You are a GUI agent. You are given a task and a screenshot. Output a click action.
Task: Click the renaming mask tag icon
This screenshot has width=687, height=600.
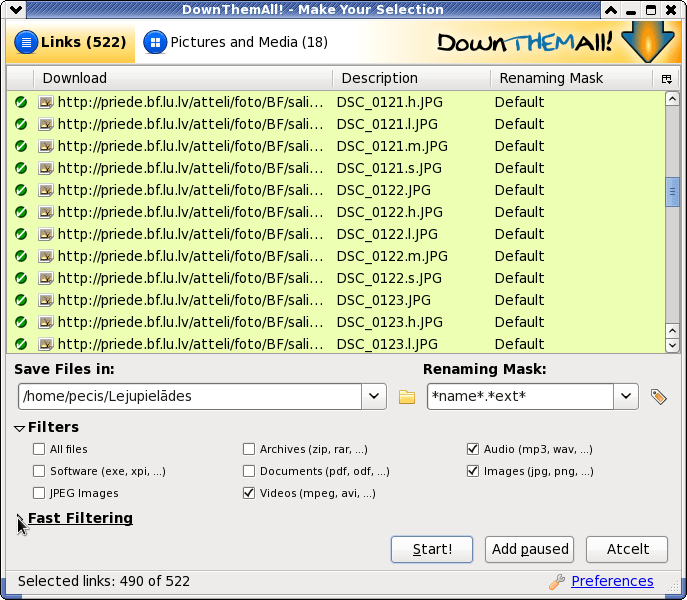click(659, 397)
